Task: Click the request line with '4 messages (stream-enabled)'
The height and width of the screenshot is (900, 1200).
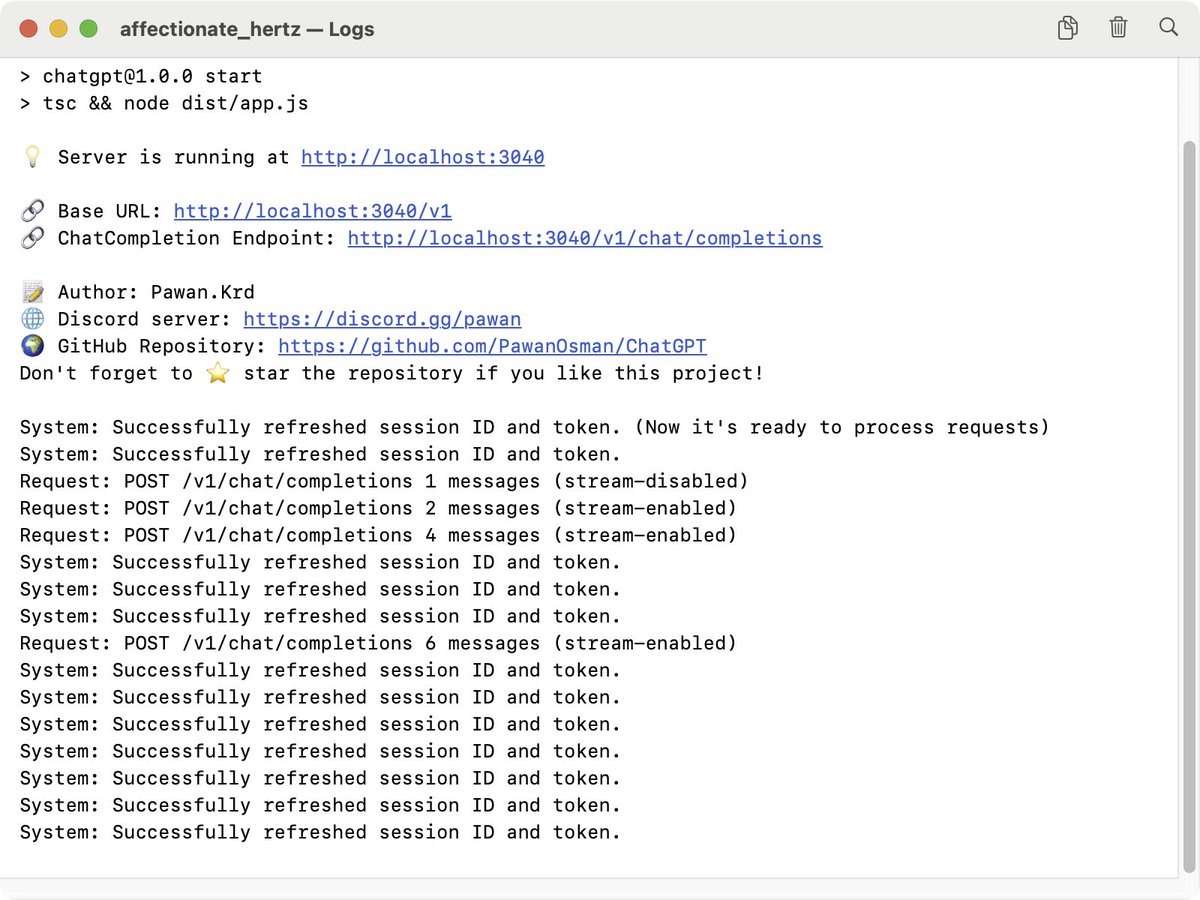Action: [378, 535]
